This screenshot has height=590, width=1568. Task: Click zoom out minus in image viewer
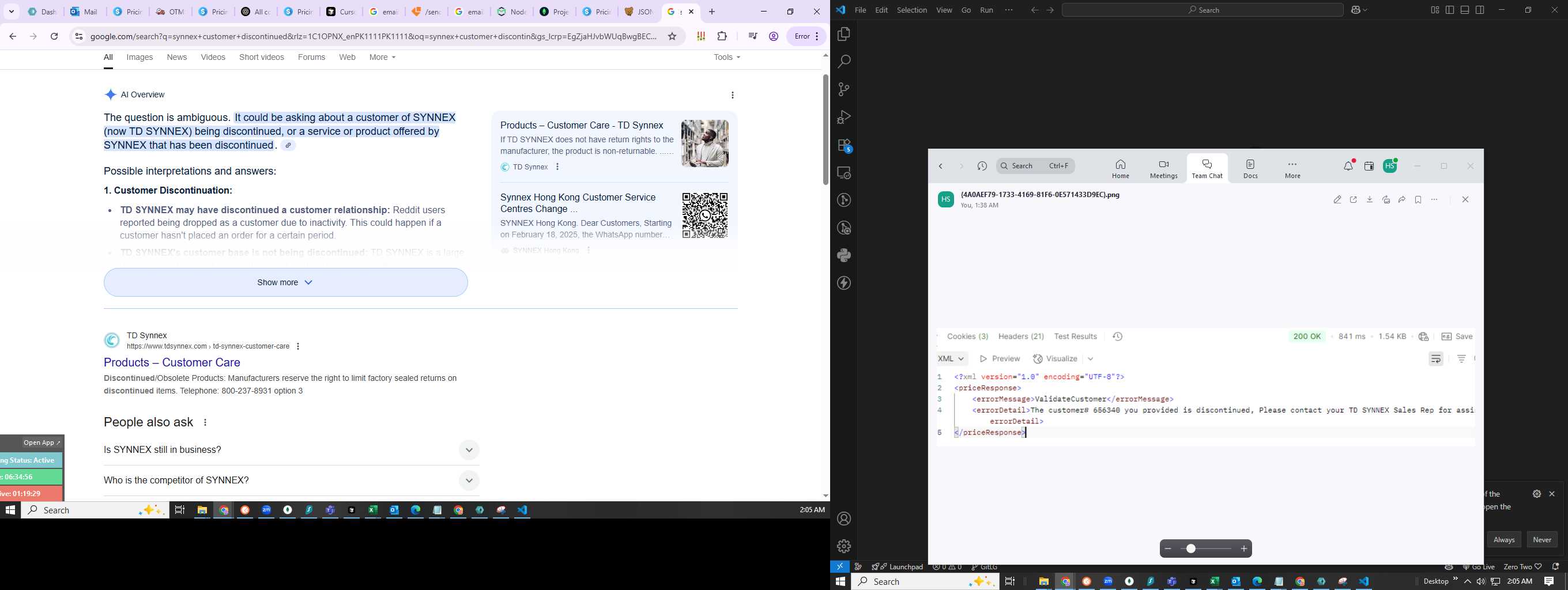1167,549
